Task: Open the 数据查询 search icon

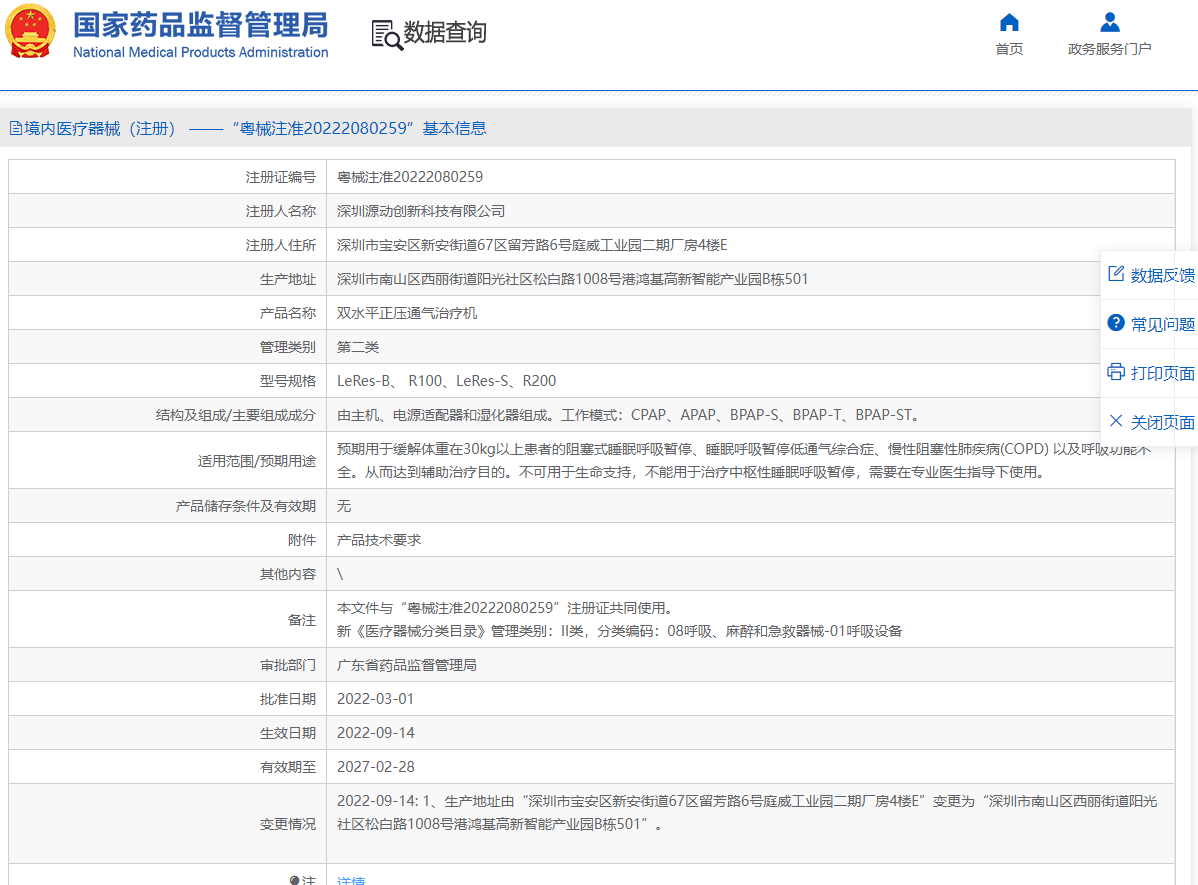Action: pyautogui.click(x=387, y=35)
